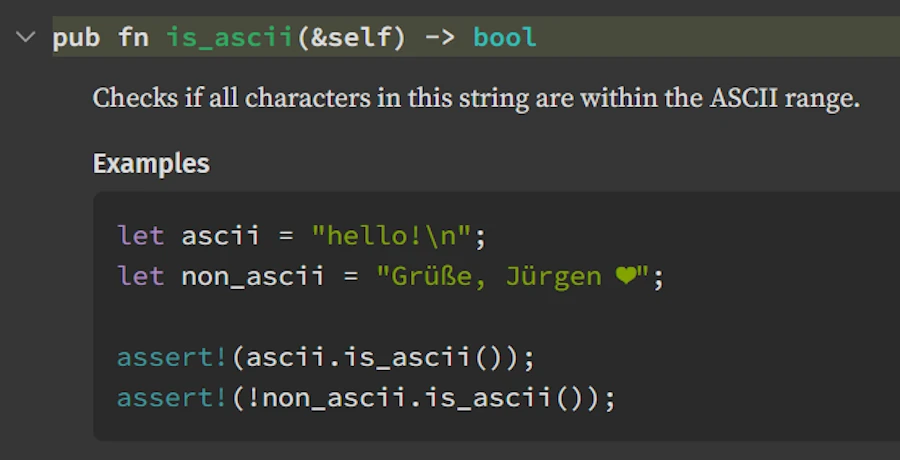Click the heart emoji in the string
Image resolution: width=900 pixels, height=460 pixels.
(x=627, y=277)
